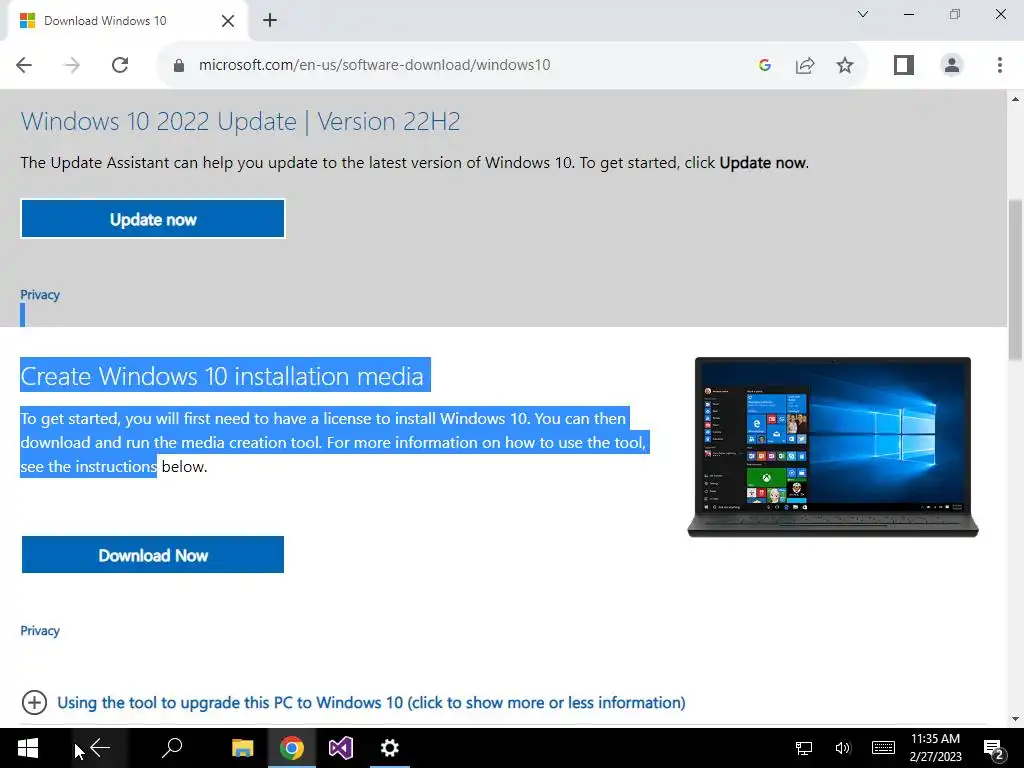Click the bold Update now text in description
Image resolution: width=1024 pixels, height=768 pixels.
click(x=763, y=163)
